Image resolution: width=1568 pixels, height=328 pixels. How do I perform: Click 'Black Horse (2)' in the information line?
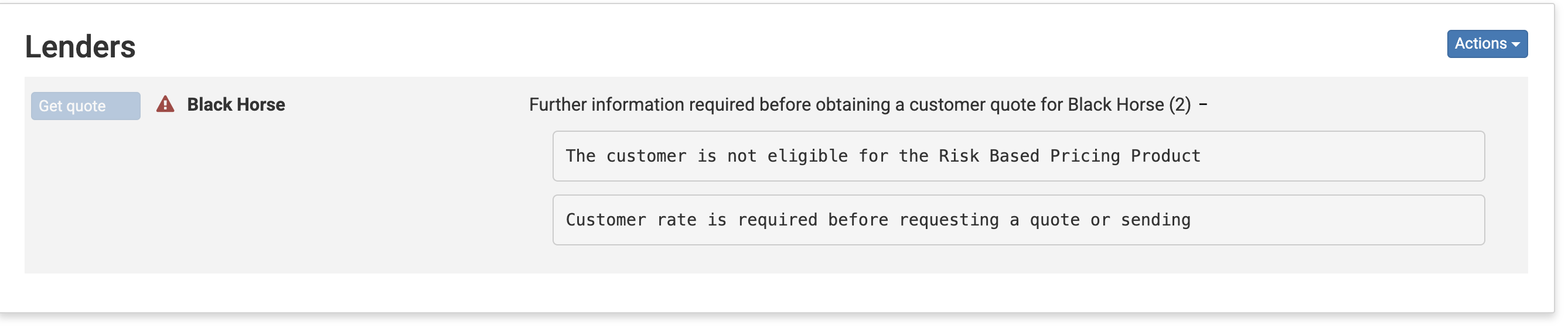[x=1129, y=105]
